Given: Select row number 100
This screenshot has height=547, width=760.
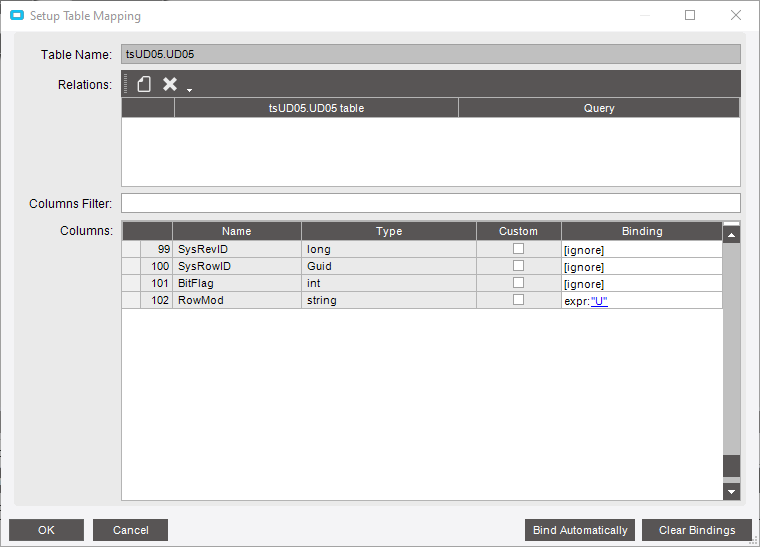Looking at the screenshot, I should [x=157, y=266].
